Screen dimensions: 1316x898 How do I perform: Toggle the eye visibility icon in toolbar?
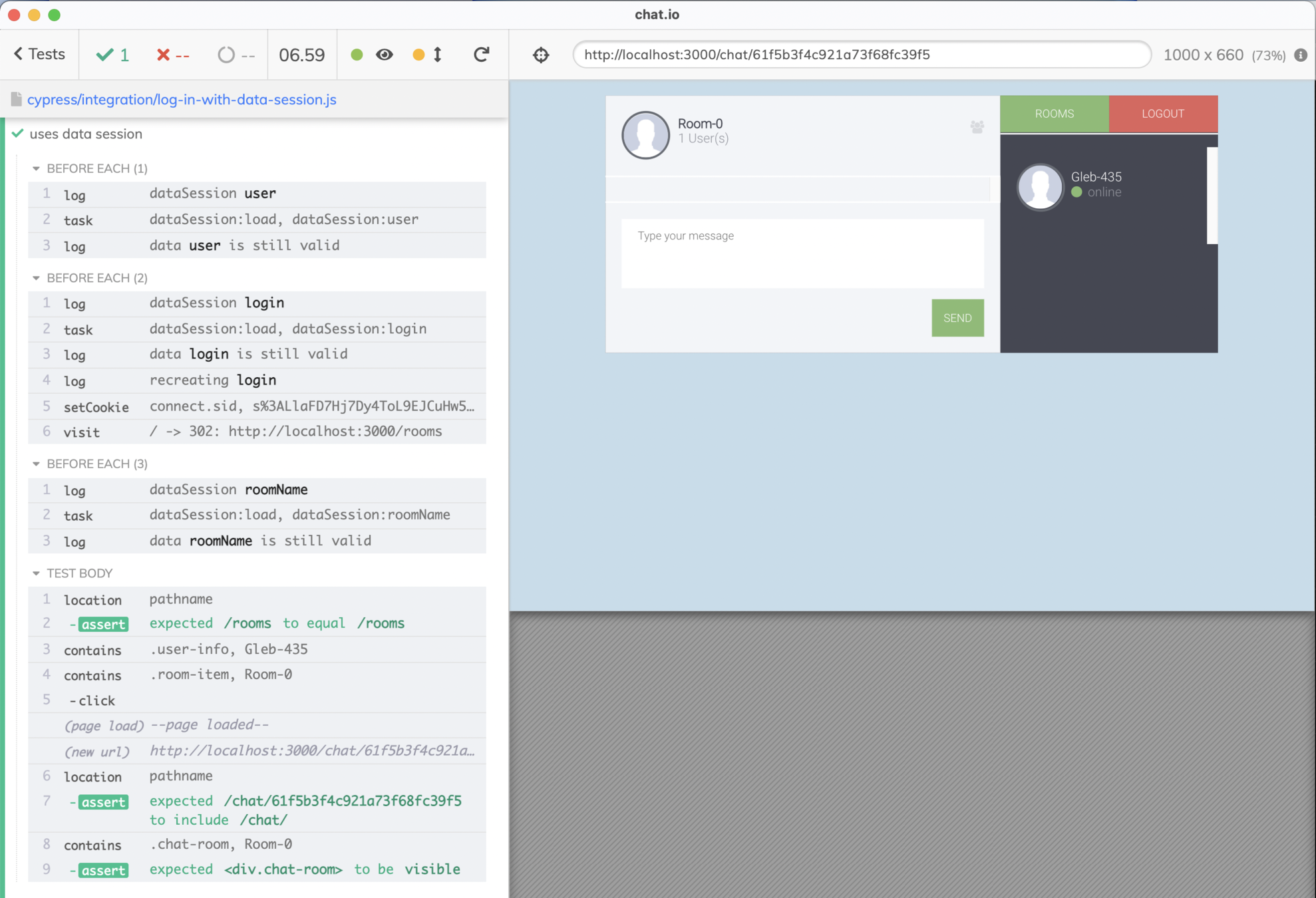[385, 55]
